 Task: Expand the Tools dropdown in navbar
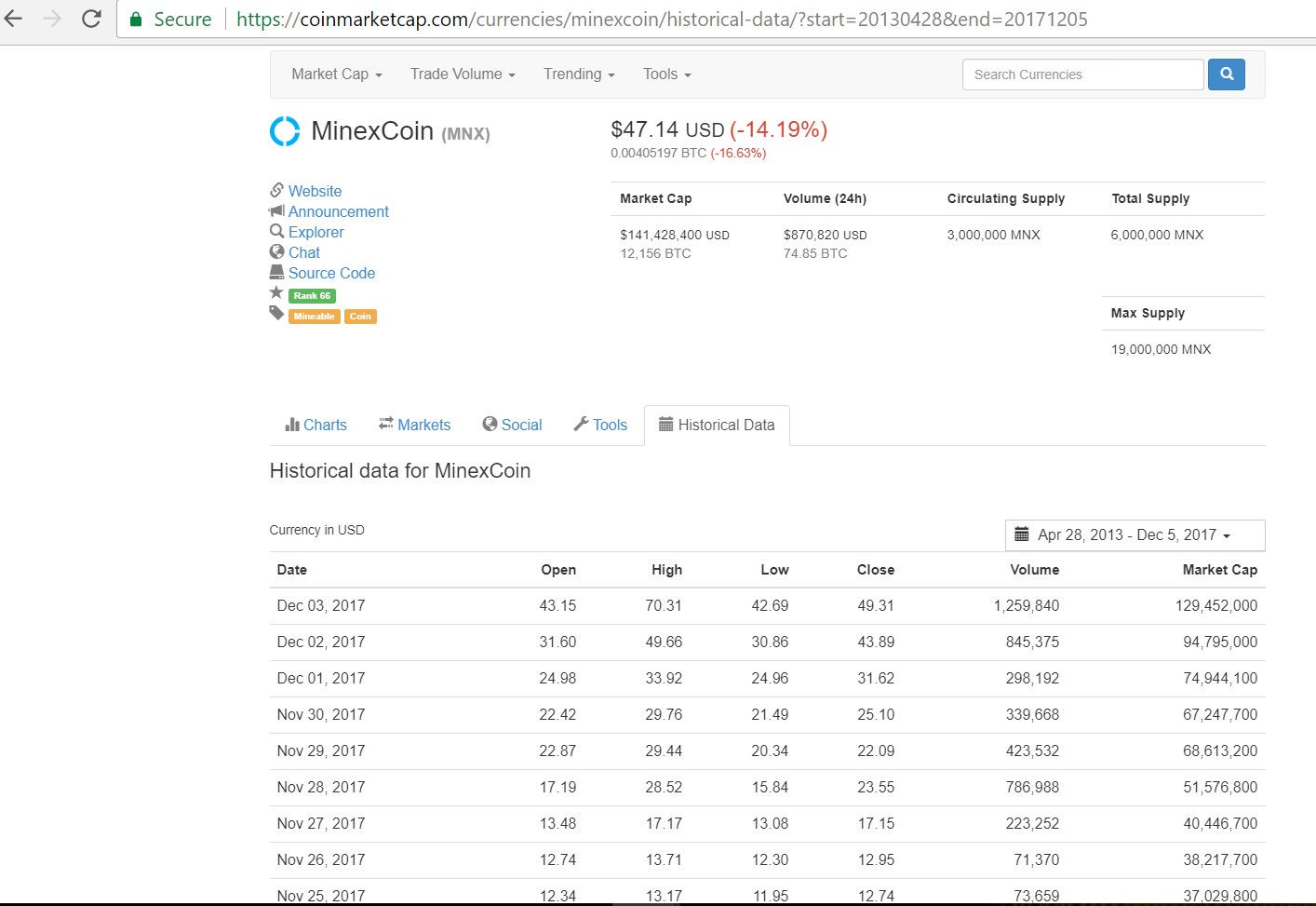pos(667,74)
